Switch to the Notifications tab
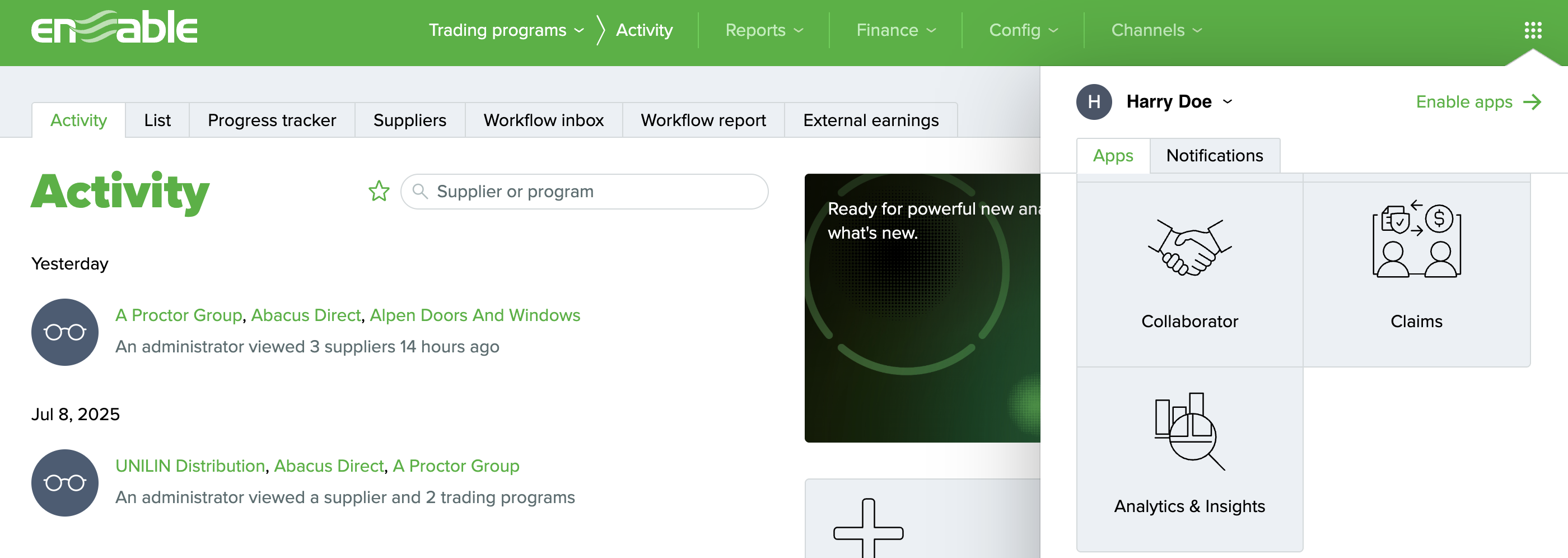Screen dimensions: 1568x558 coord(1214,156)
